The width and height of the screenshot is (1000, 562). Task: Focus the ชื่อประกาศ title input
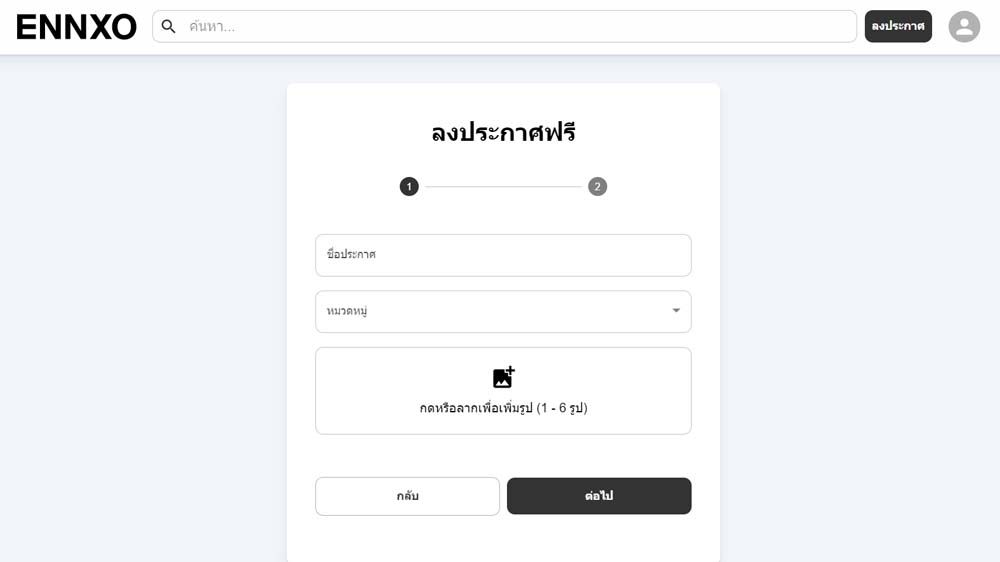pyautogui.click(x=503, y=255)
